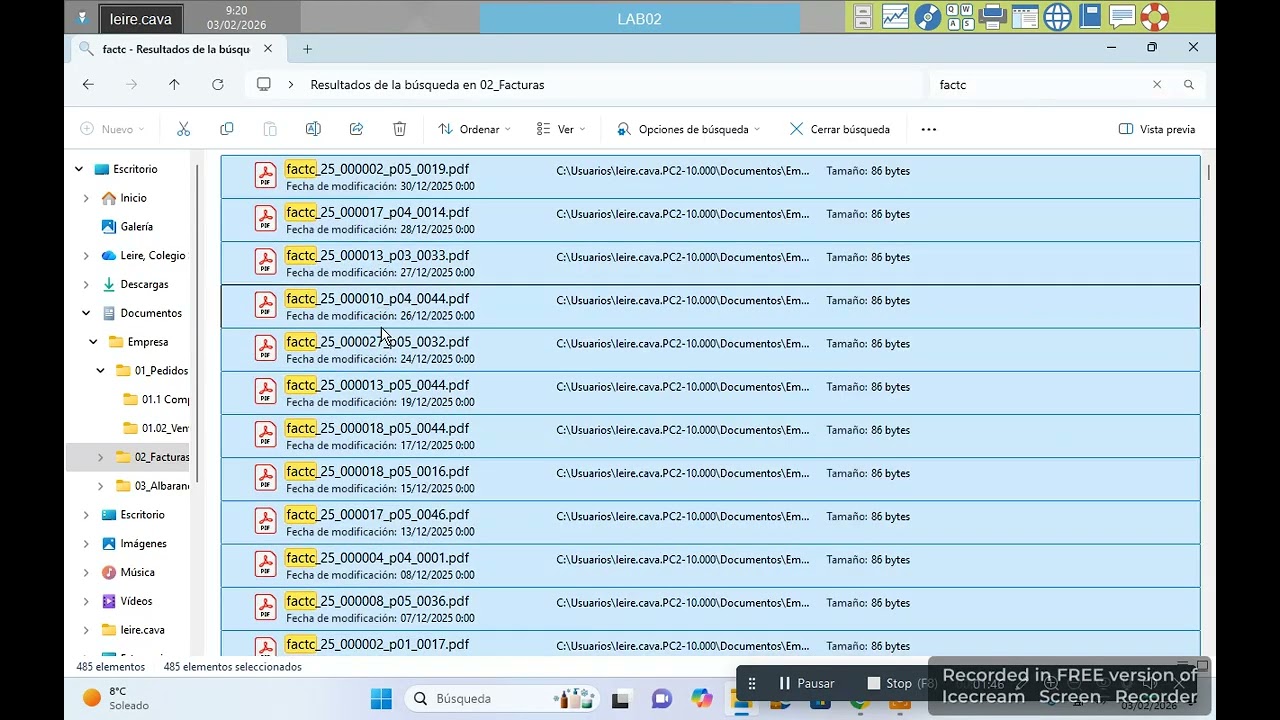The width and height of the screenshot is (1280, 720).
Task: Click the CD disc icon in green toolbar
Action: tap(927, 17)
